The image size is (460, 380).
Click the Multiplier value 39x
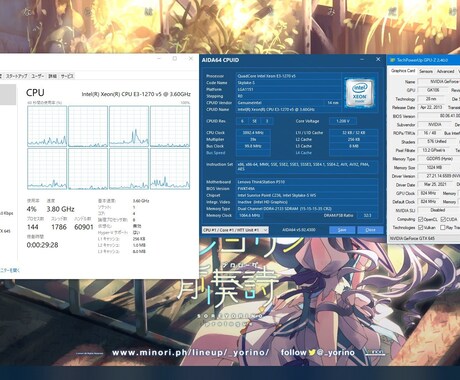253,139
